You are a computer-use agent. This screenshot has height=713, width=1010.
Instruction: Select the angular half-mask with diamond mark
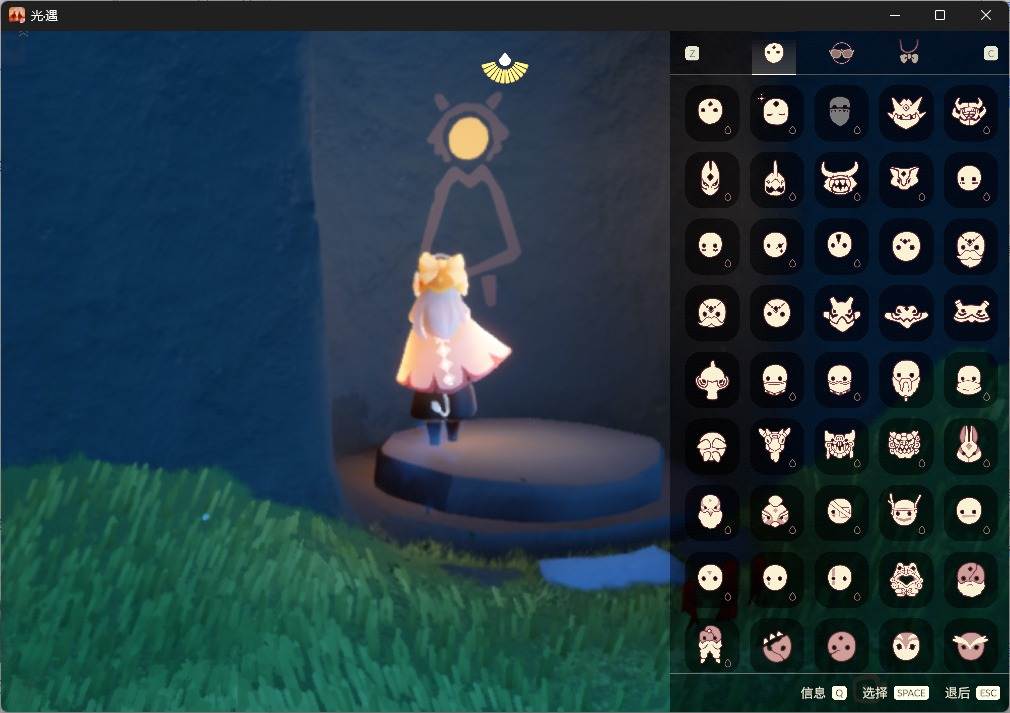point(906,179)
